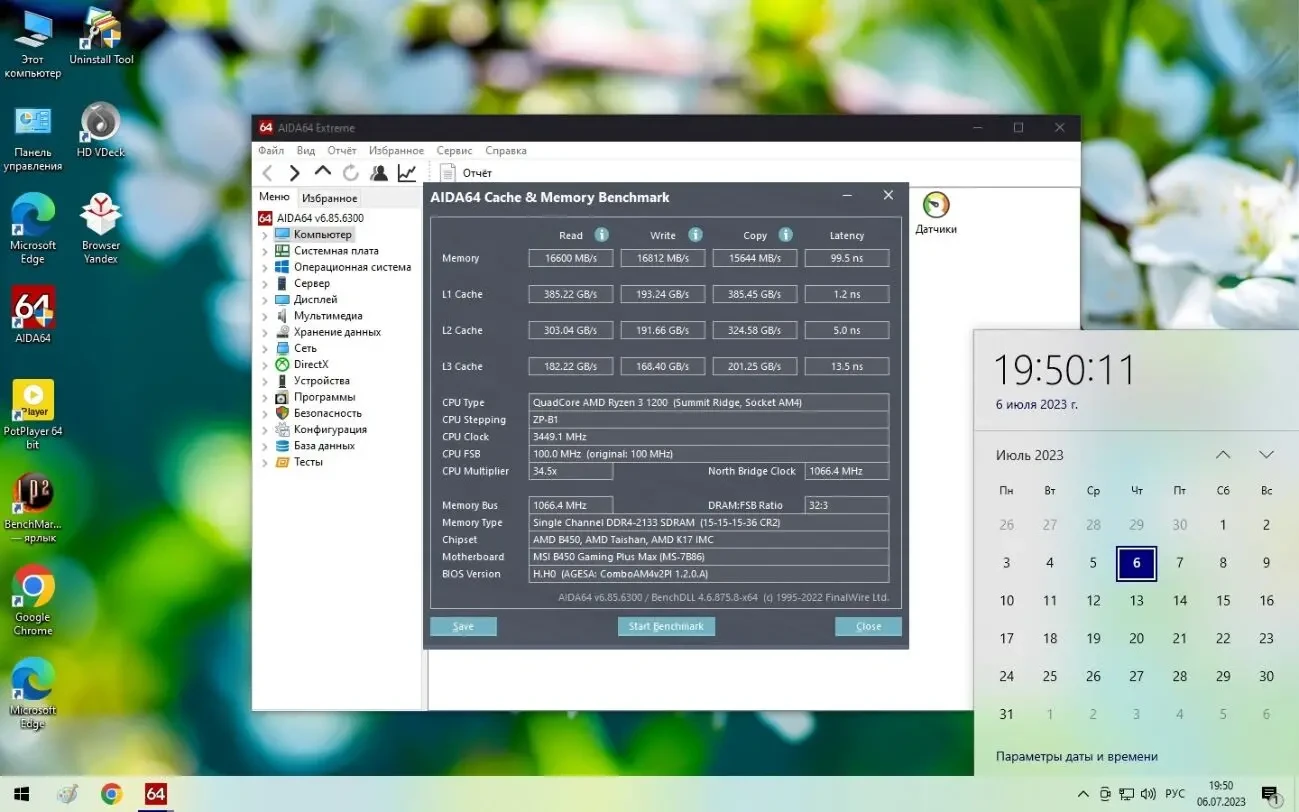Open Google Chrome from the taskbar
The width and height of the screenshot is (1299, 812).
coord(111,794)
